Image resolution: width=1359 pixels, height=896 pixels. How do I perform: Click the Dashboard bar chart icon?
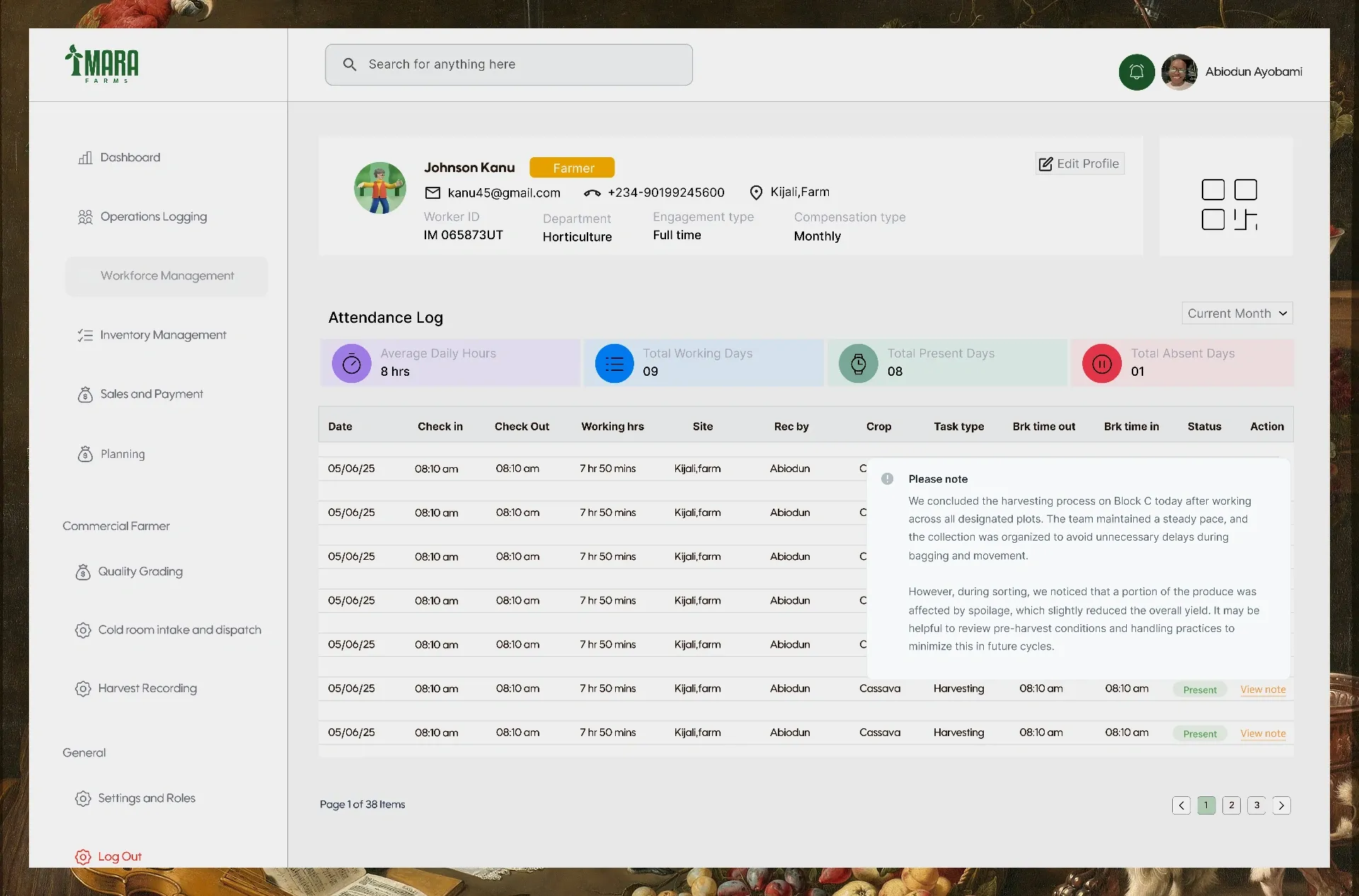coord(85,157)
